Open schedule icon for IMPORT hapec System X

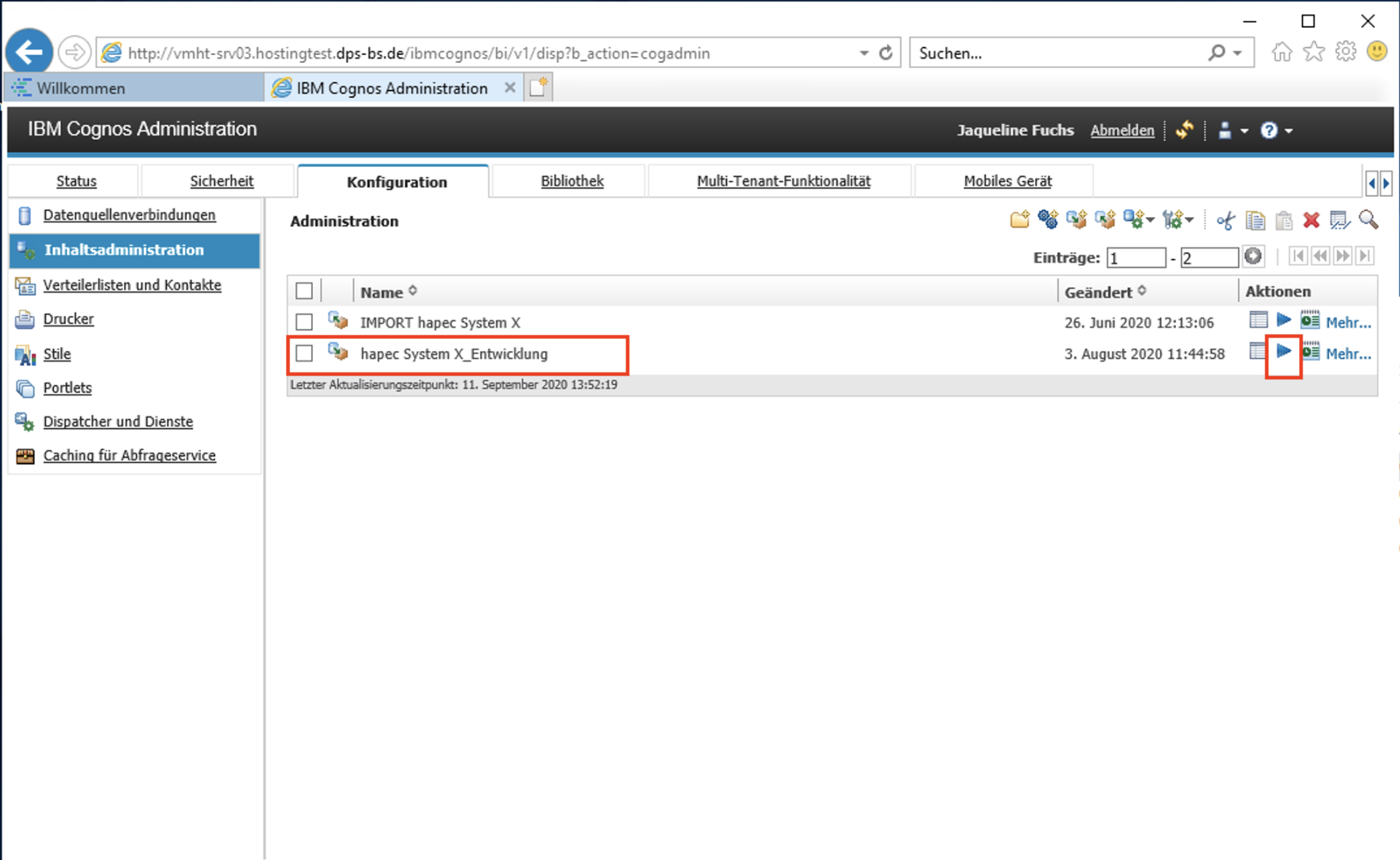coord(1310,321)
